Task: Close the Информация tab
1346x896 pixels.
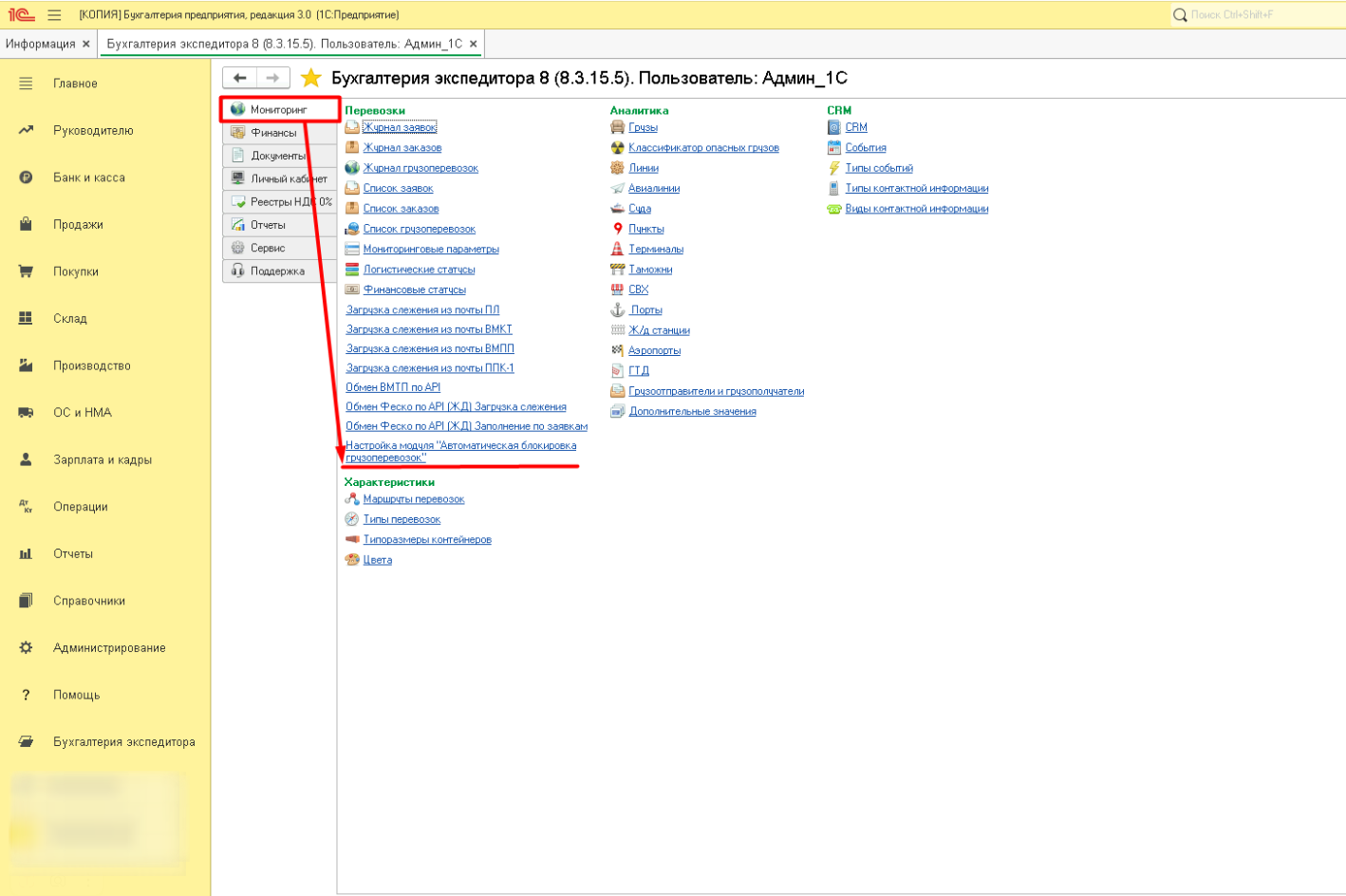Action: tap(86, 44)
